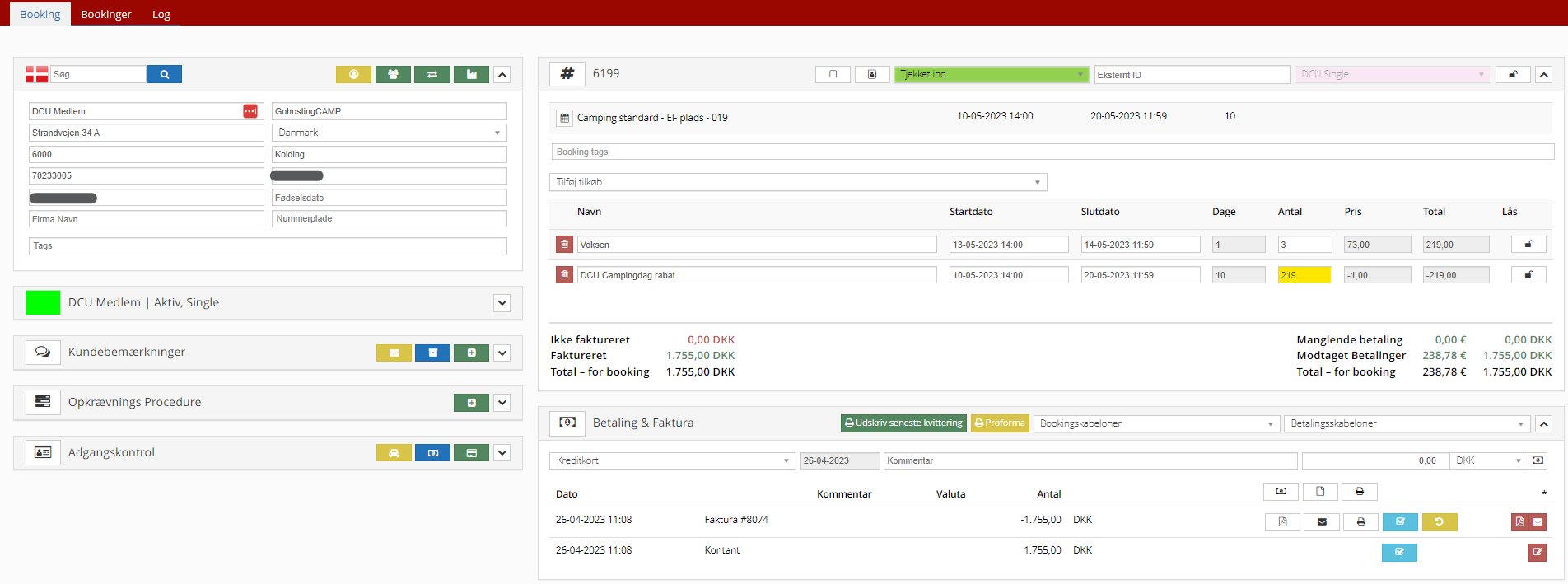The width and height of the screenshot is (1568, 584).
Task: Toggle the lock on DCU Campingdag rabat row
Action: tap(1528, 275)
